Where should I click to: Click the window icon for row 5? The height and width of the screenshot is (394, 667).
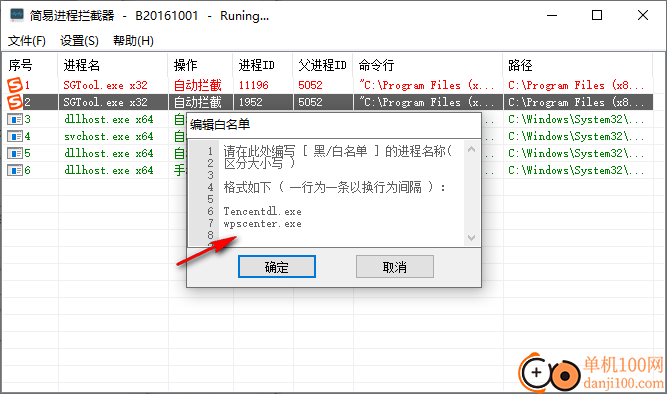tap(15, 153)
